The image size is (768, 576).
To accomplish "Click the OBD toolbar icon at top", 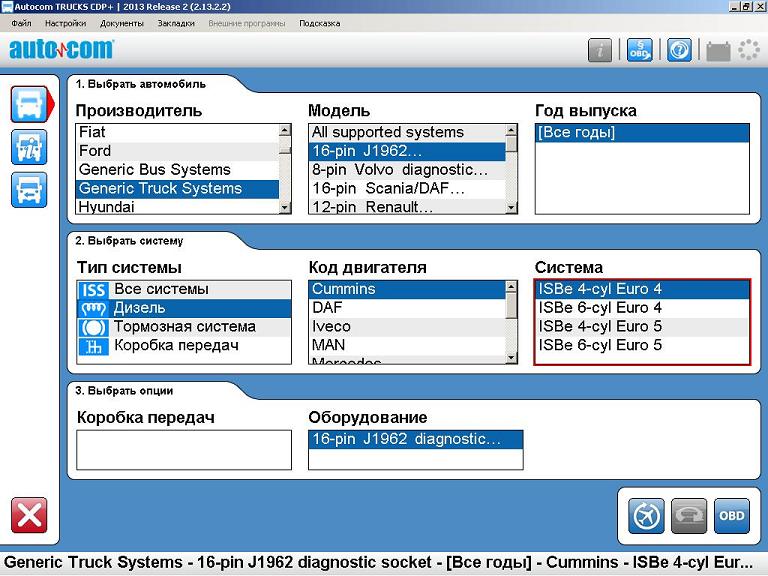I will pos(639,50).
